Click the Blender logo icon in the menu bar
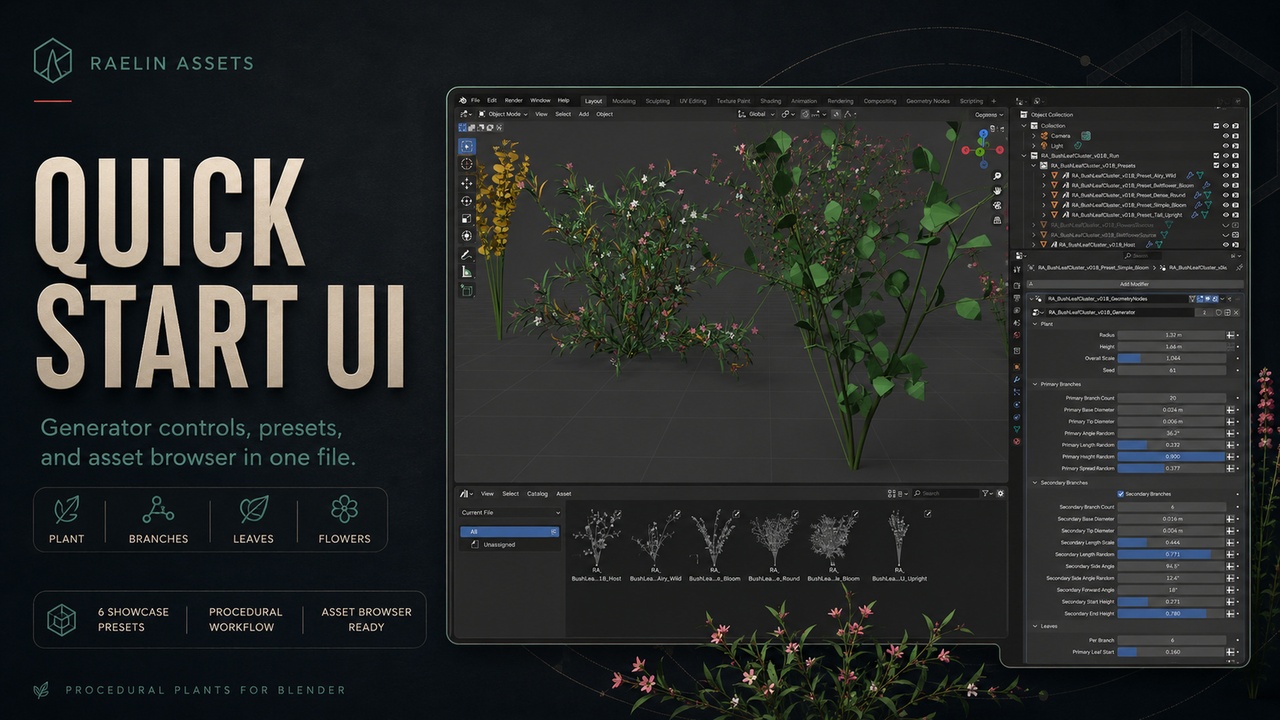This screenshot has height=720, width=1280. (x=463, y=100)
